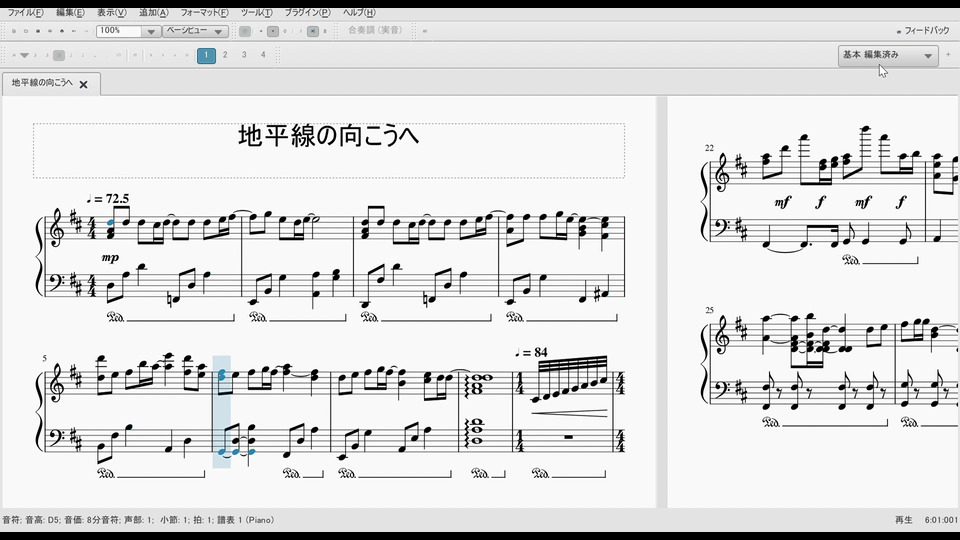Click the 再生 mode label in status bar
Screen dimensions: 960x540
pyautogui.click(x=904, y=520)
